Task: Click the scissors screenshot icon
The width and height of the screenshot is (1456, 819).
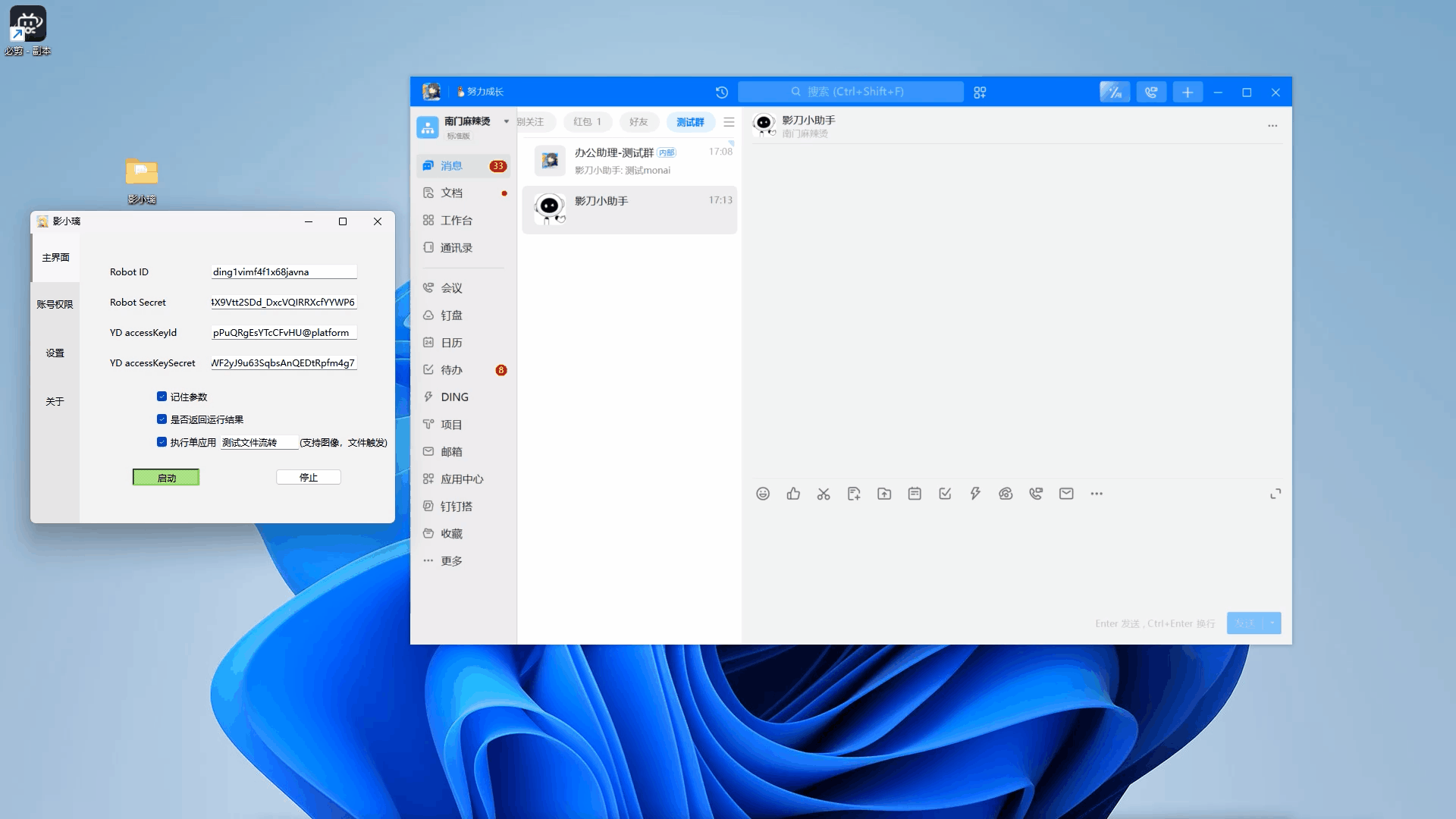Action: coord(824,494)
